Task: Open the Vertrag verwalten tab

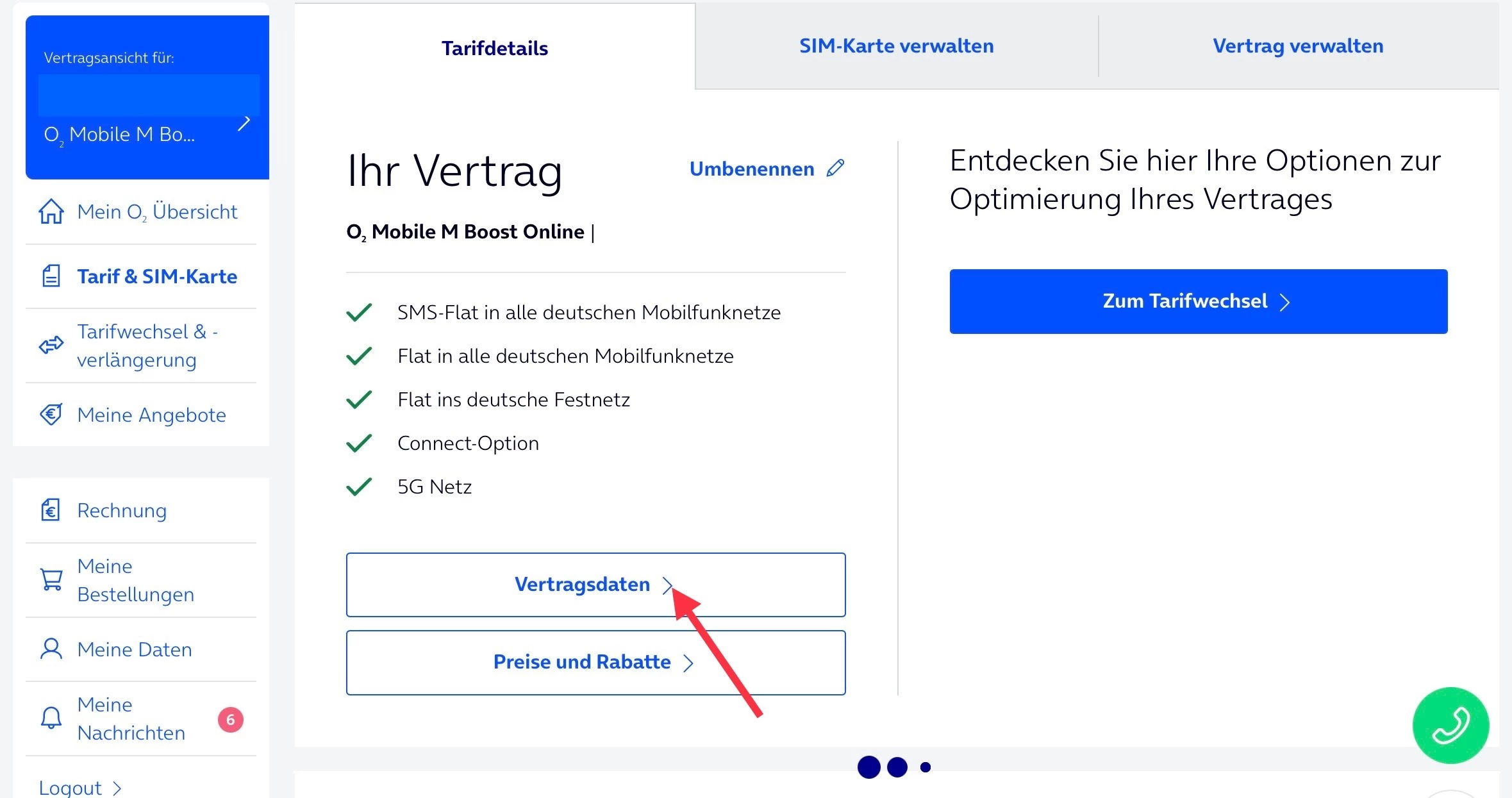Action: (x=1298, y=46)
